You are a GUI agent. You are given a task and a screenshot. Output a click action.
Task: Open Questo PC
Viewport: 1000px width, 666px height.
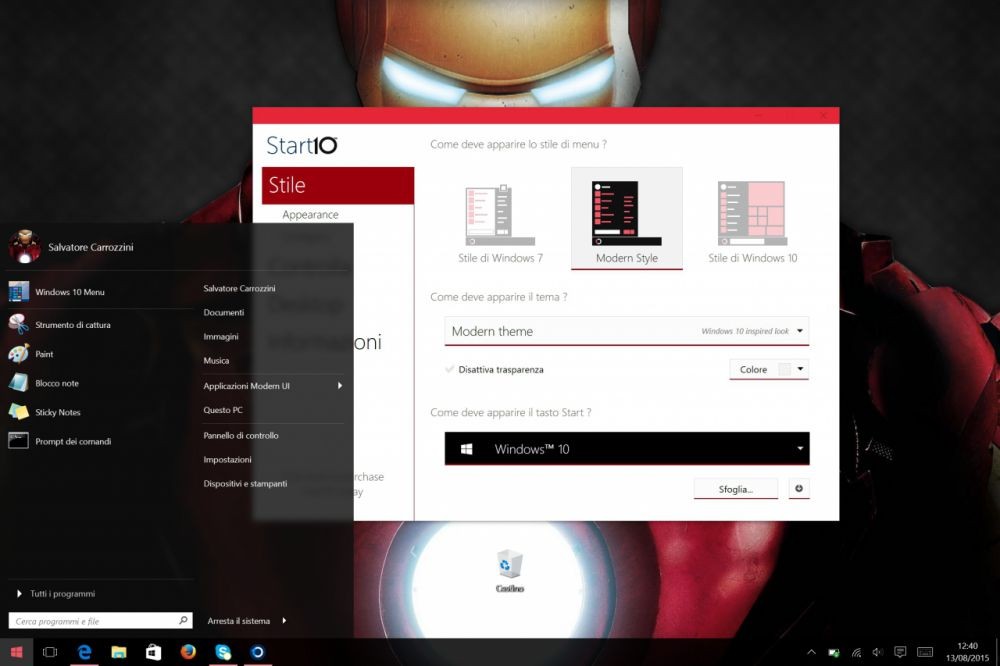pyautogui.click(x=223, y=410)
